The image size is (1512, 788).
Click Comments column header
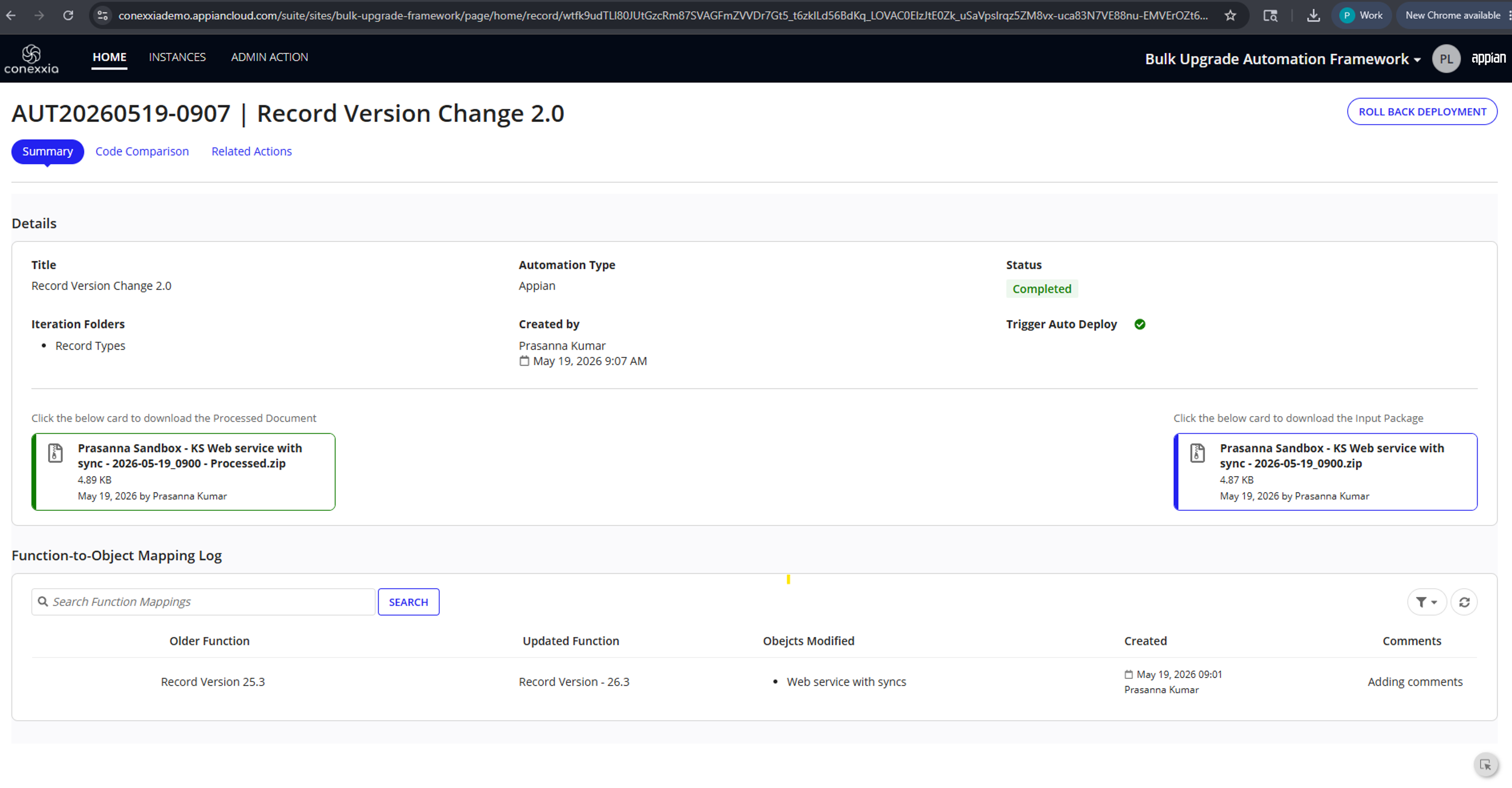1412,641
